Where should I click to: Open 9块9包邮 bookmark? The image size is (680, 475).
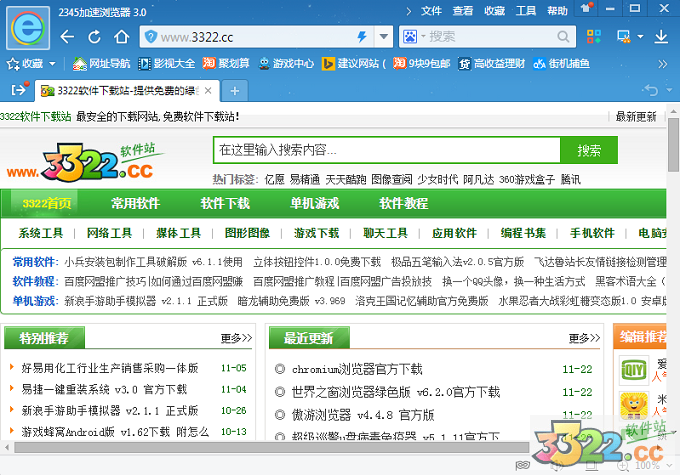click(422, 64)
